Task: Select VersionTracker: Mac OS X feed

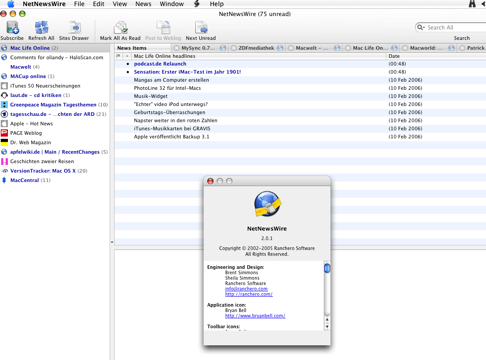Action: tap(55, 171)
